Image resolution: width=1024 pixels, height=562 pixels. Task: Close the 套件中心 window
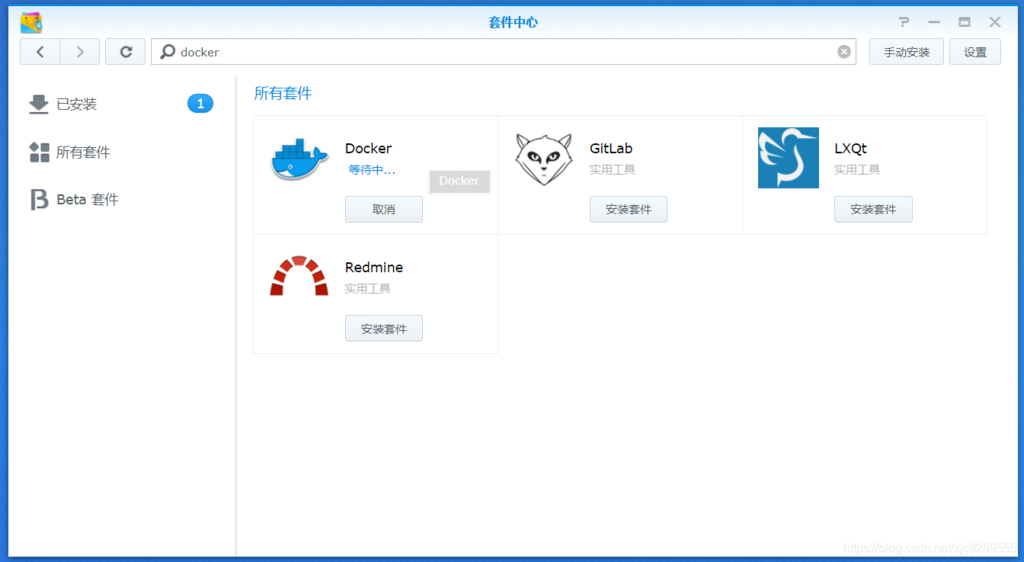pos(995,22)
